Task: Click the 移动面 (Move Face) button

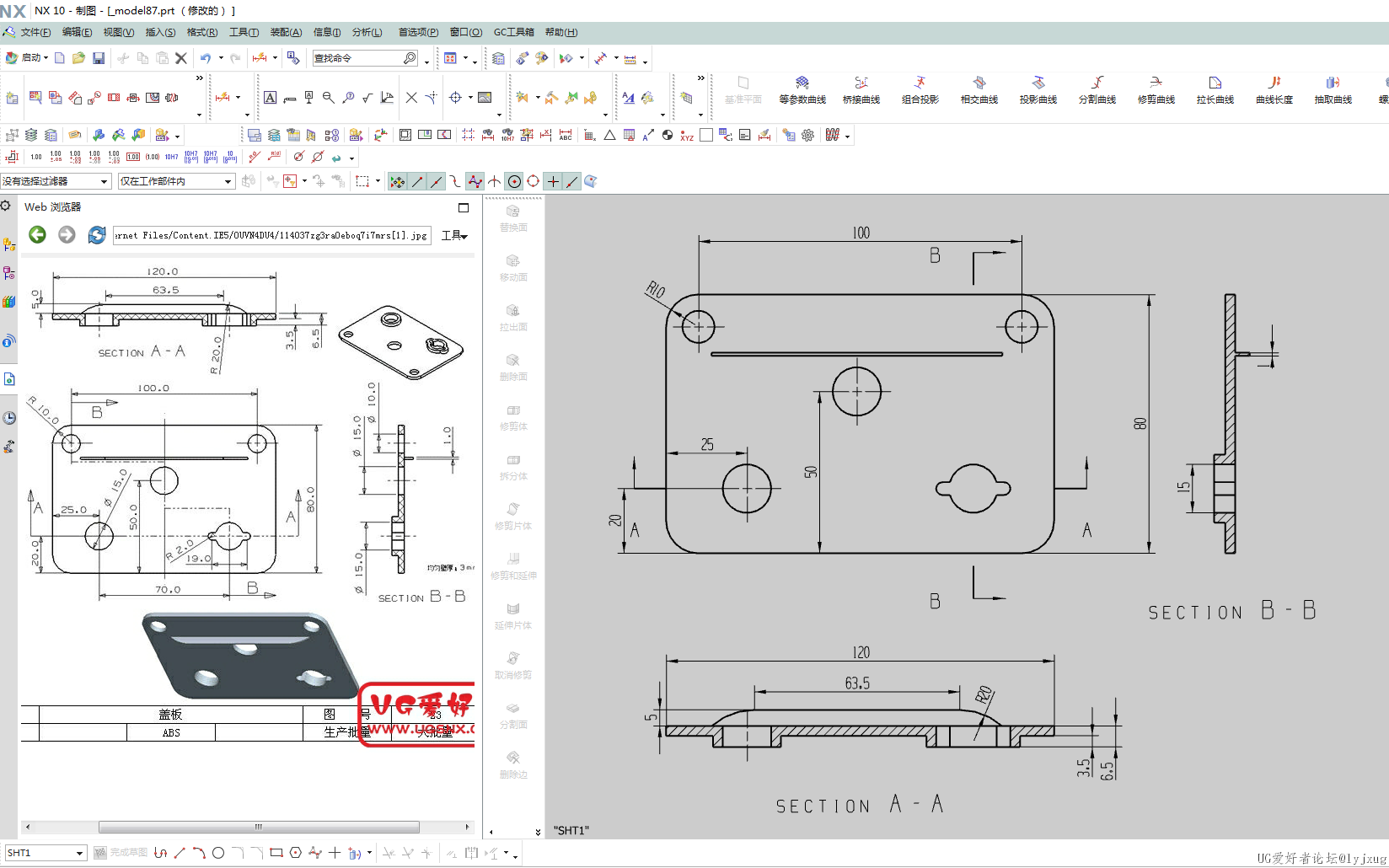Action: pos(513,268)
